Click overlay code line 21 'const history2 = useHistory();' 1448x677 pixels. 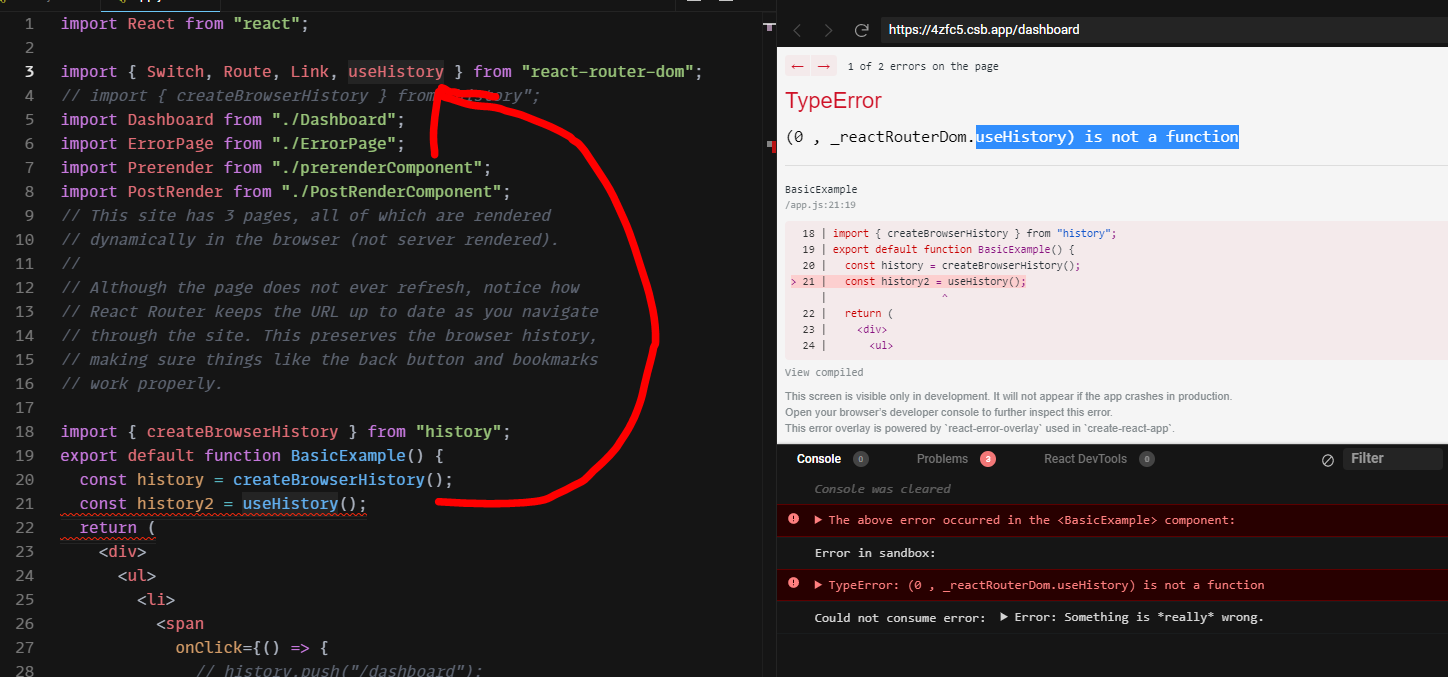(935, 281)
